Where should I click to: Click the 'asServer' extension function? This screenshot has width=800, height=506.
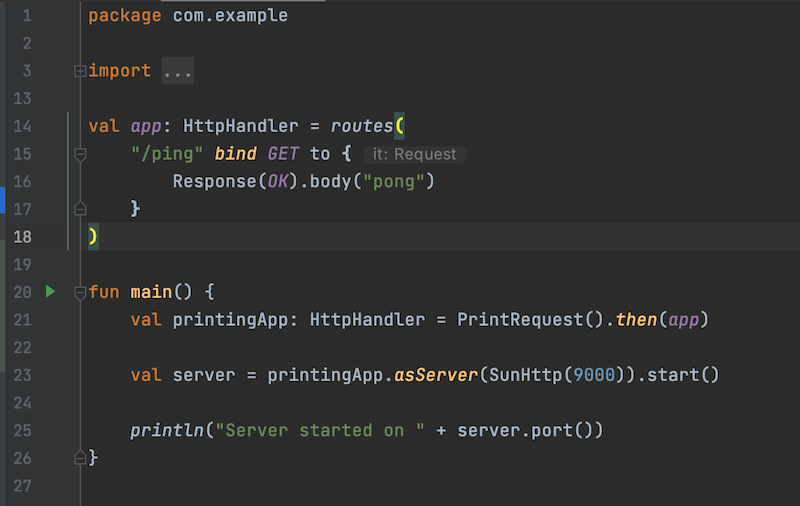(436, 375)
